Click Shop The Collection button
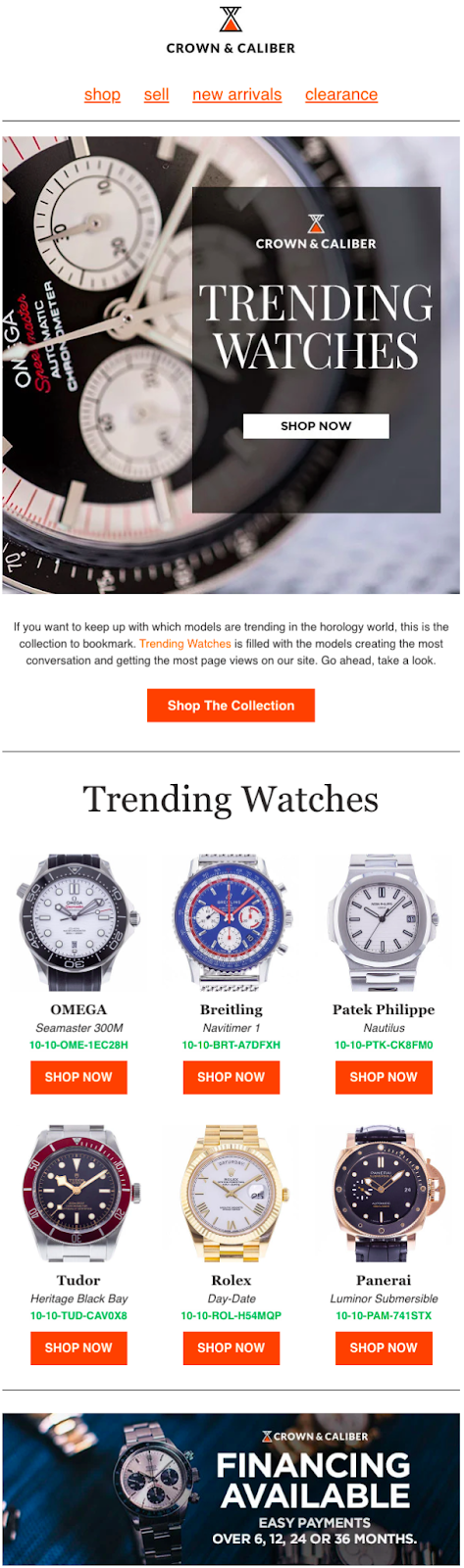The height and width of the screenshot is (1568, 464). pos(231,706)
